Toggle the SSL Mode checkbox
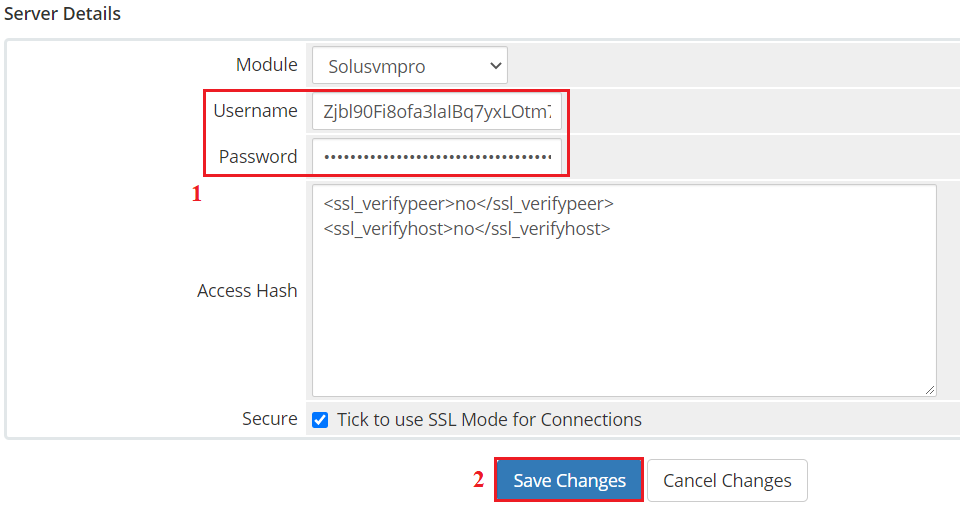The width and height of the screenshot is (960, 508). 320,420
